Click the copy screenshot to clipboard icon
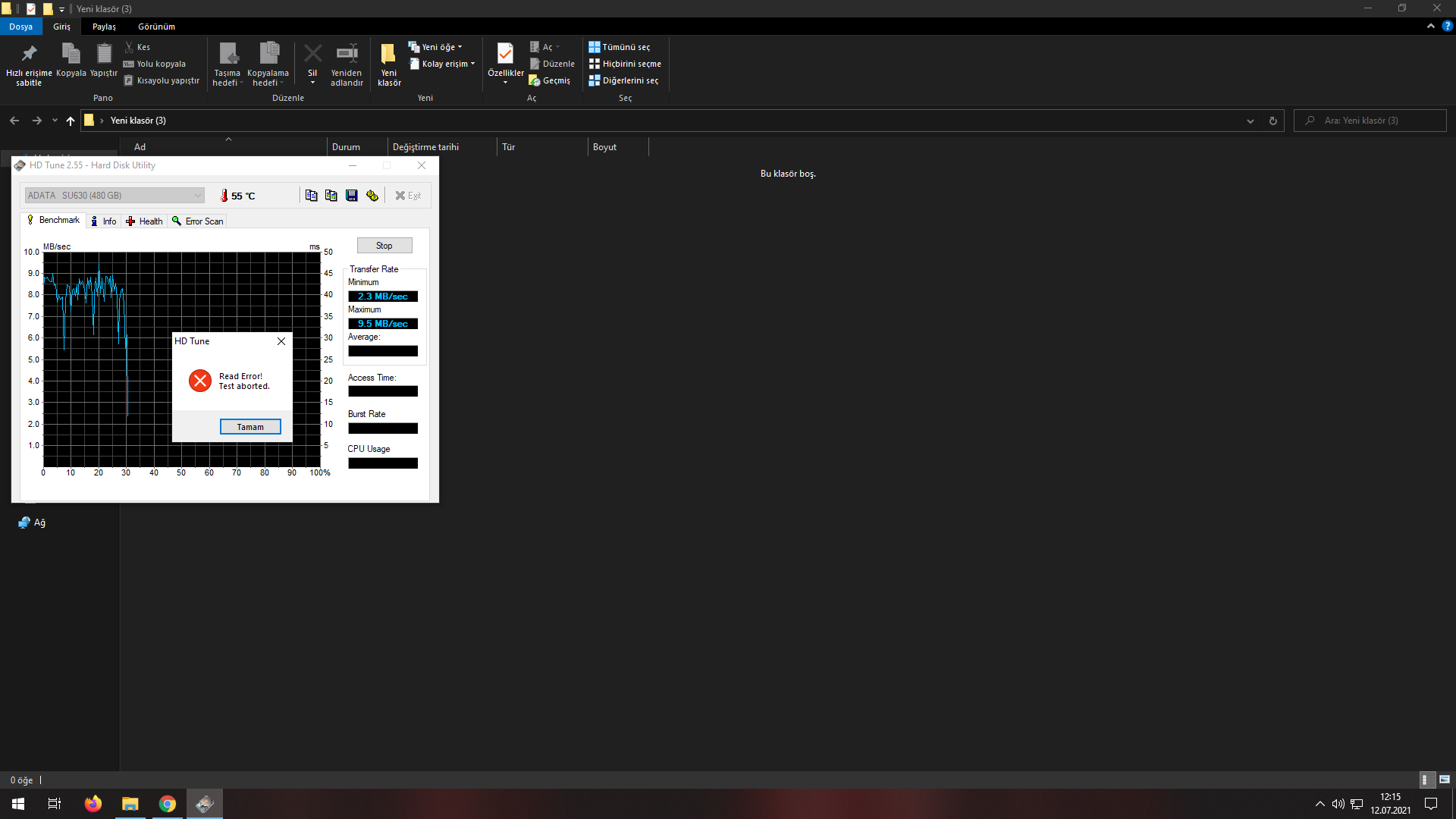Image resolution: width=1456 pixels, height=819 pixels. (x=331, y=196)
